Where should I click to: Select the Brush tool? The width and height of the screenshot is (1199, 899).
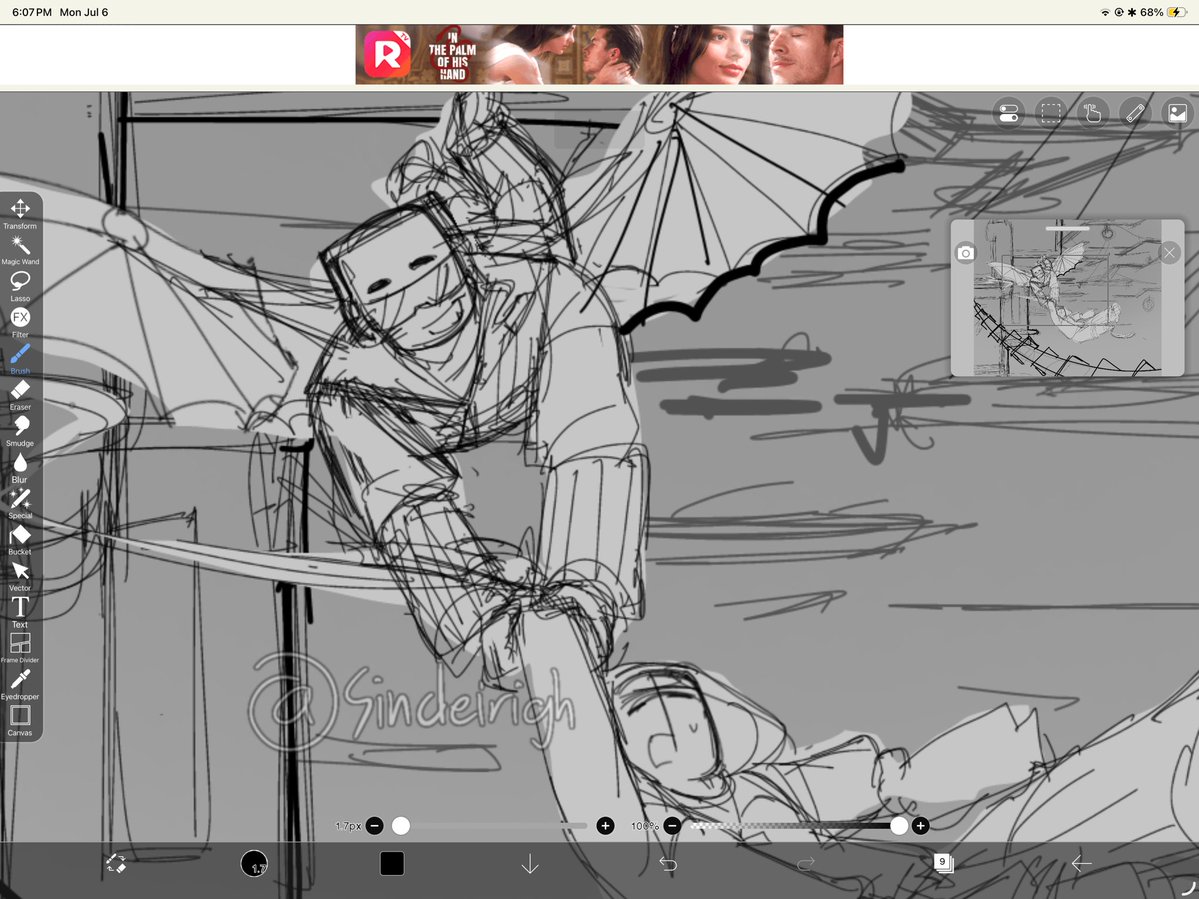(x=20, y=359)
